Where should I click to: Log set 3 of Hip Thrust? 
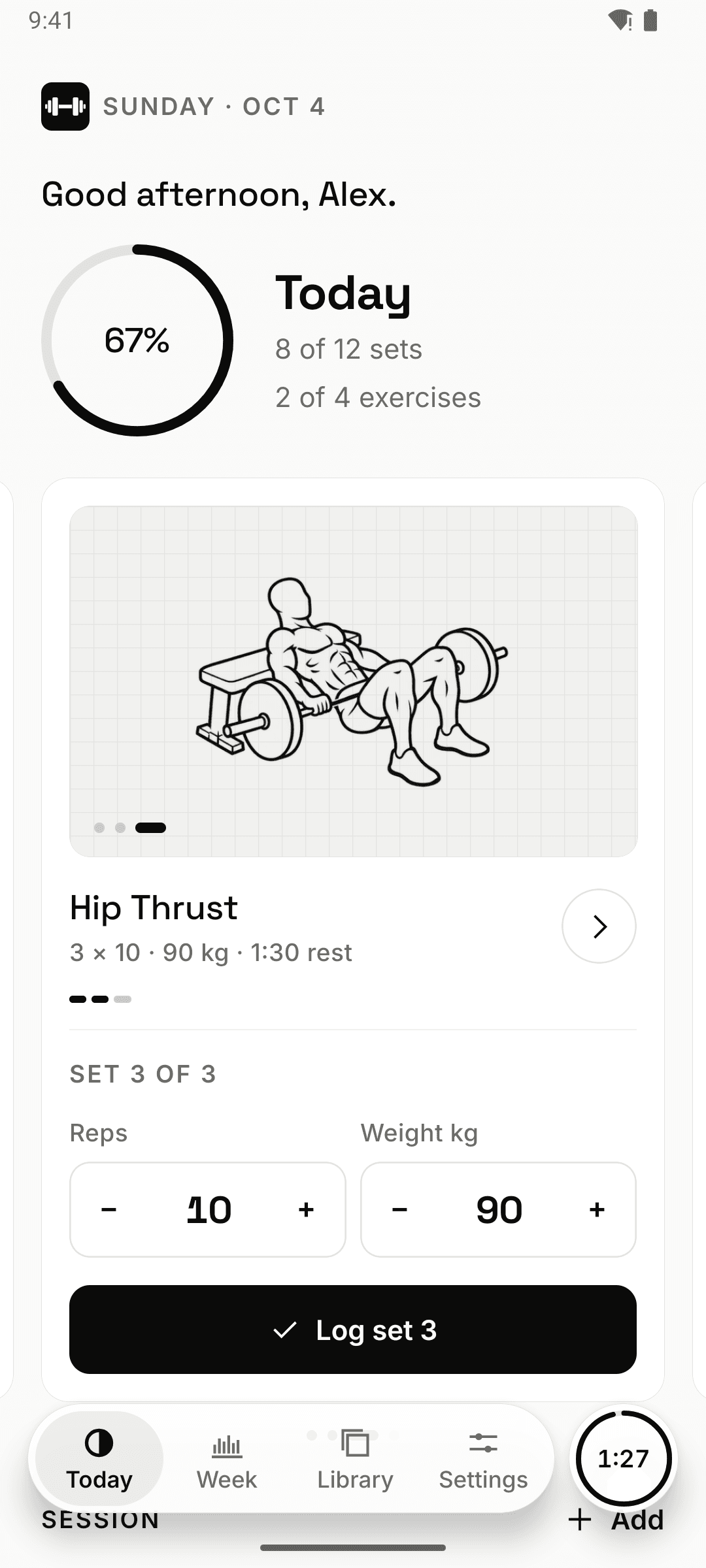353,1330
